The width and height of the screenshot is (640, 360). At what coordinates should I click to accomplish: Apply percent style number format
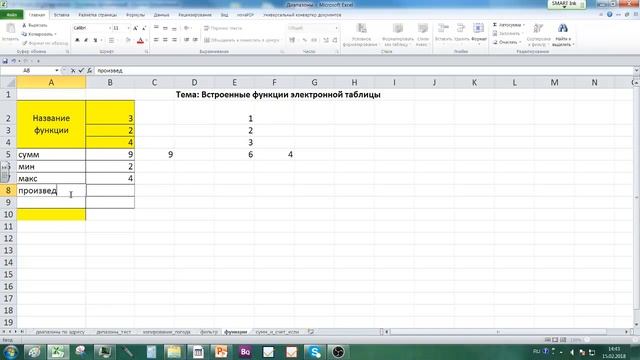[304, 40]
